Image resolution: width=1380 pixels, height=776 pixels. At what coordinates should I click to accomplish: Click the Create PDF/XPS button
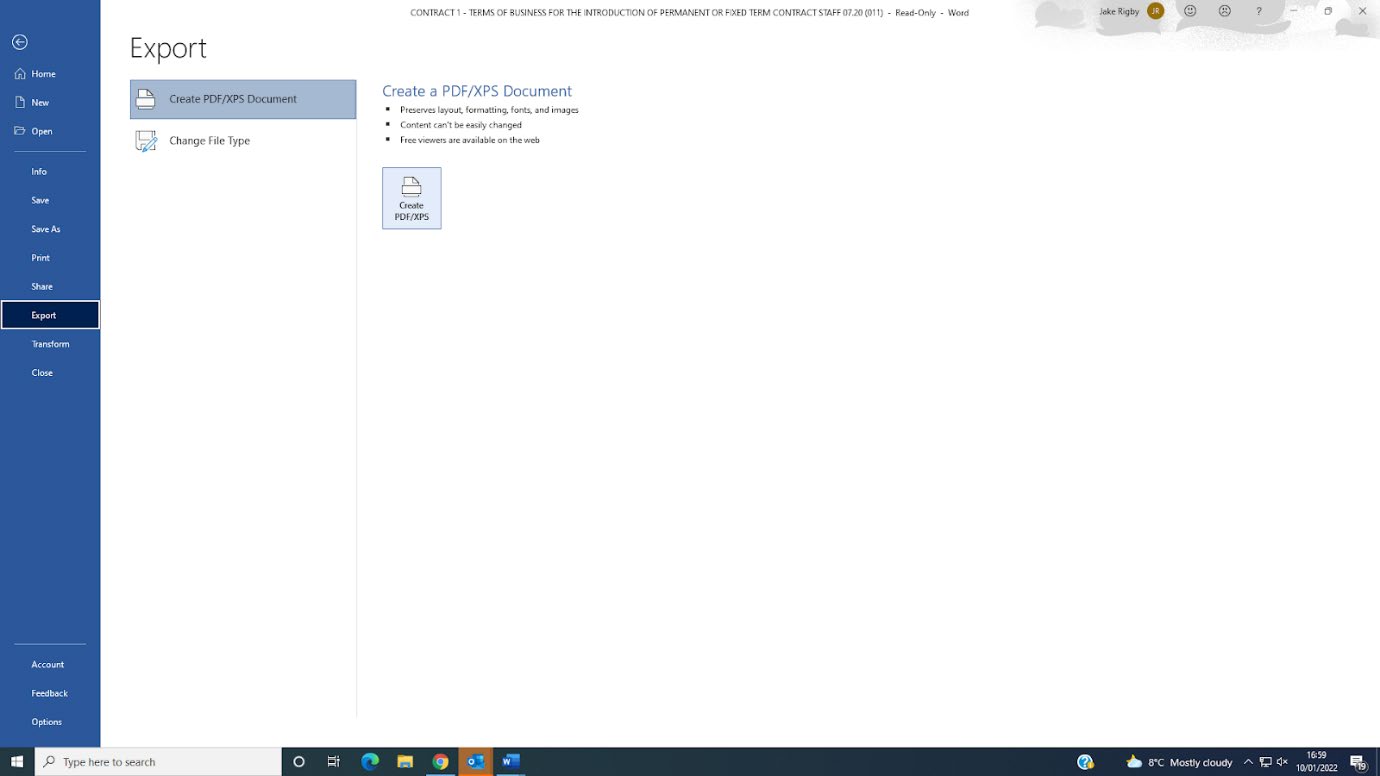tap(411, 198)
